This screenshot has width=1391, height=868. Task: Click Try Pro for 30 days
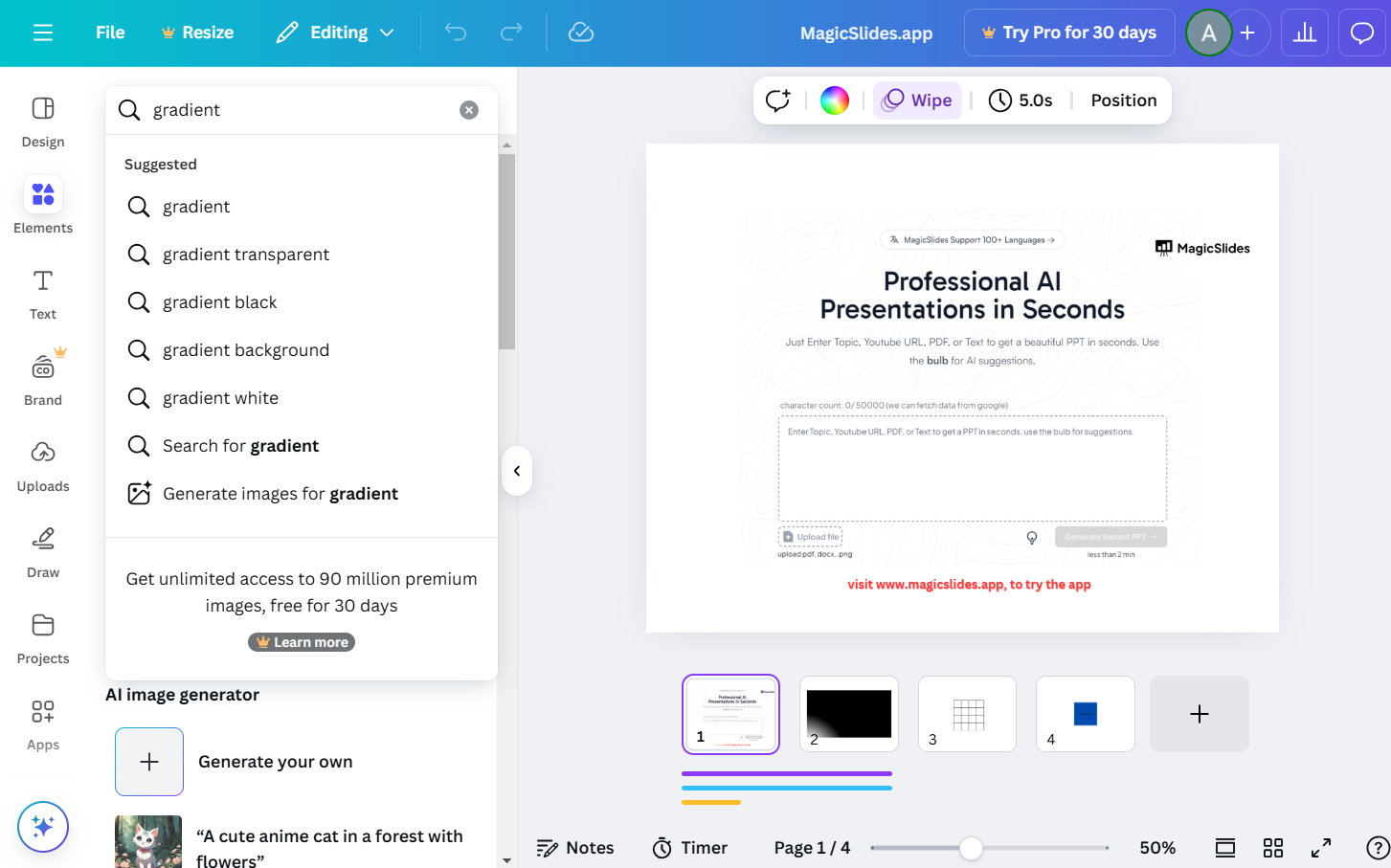[x=1069, y=33]
